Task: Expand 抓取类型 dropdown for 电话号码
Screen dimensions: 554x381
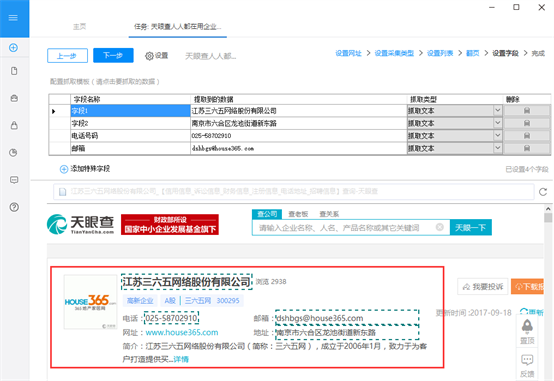Action: coord(497,136)
